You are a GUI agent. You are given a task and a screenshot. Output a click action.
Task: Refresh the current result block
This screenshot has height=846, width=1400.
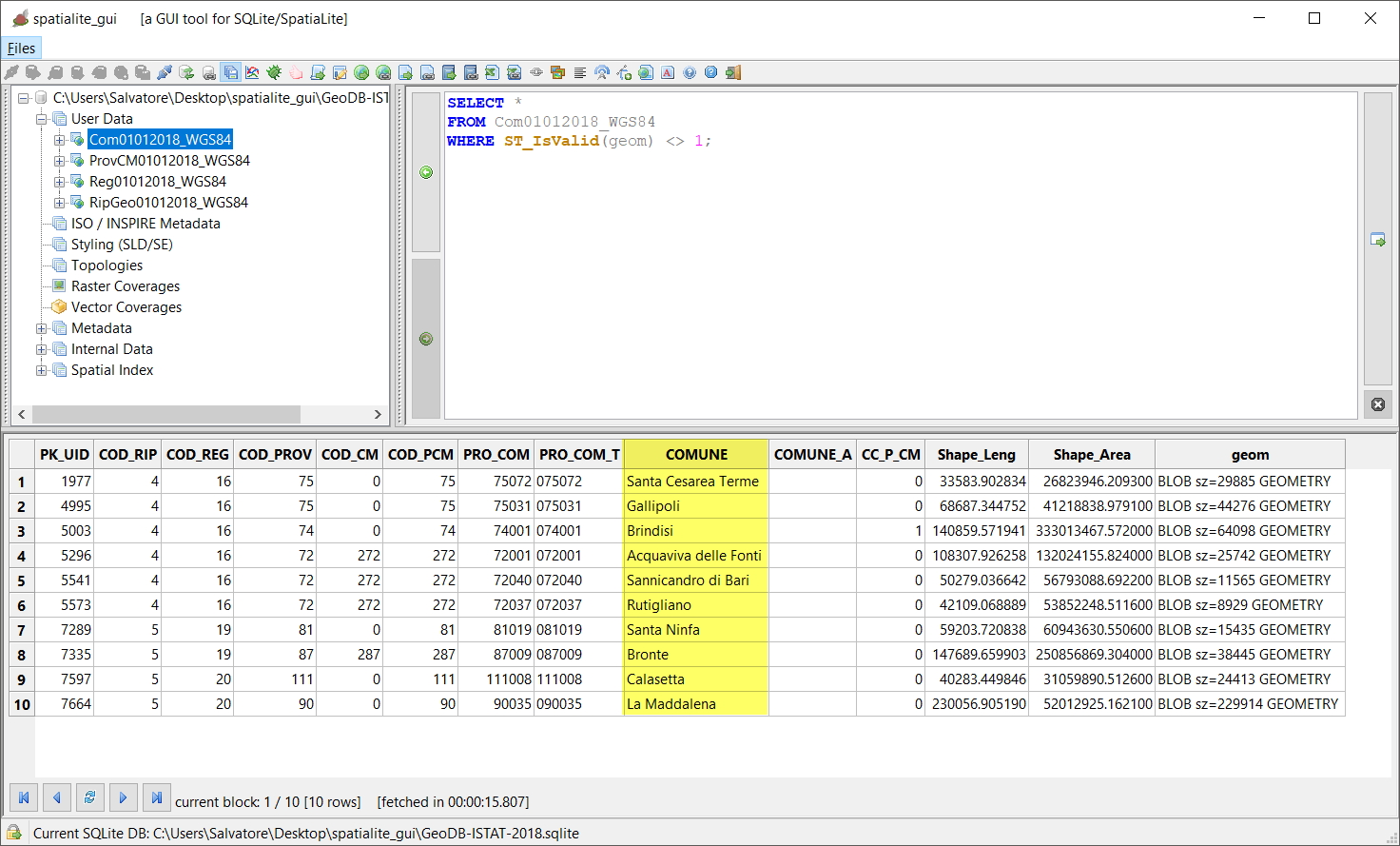pos(89,797)
